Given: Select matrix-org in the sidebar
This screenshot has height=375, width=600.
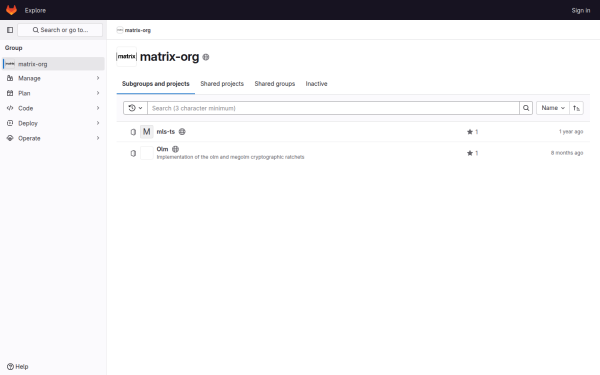Looking at the screenshot, I should pos(54,64).
